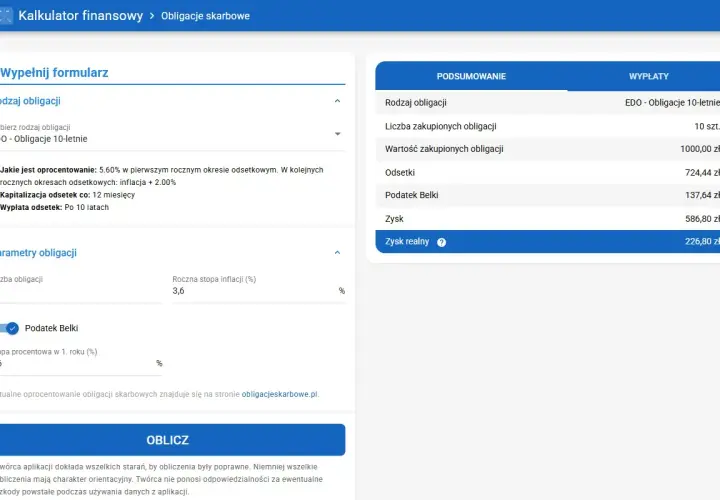Click the Obligacje skarbowe breadcrumb
720x500 pixels.
coord(205,16)
